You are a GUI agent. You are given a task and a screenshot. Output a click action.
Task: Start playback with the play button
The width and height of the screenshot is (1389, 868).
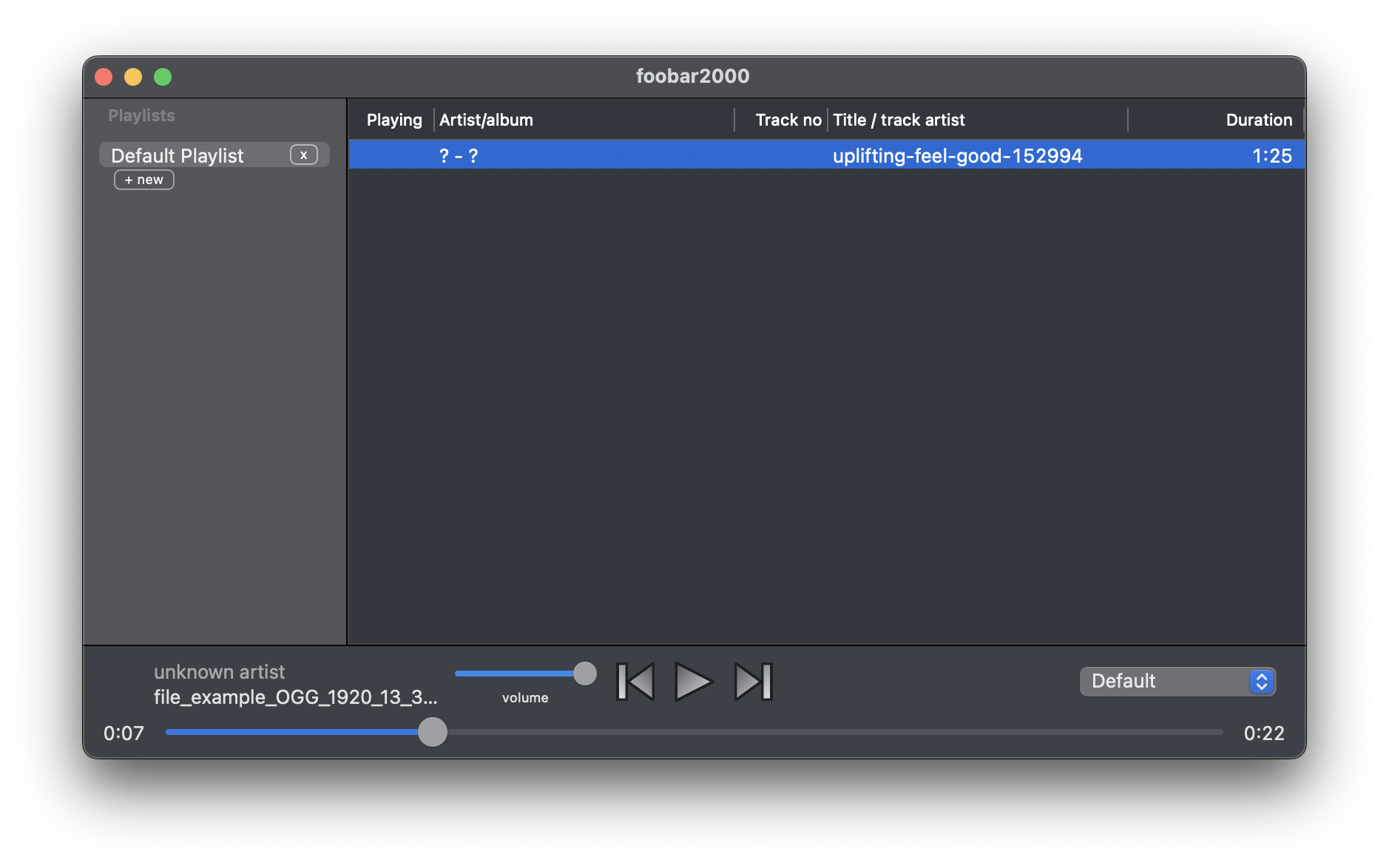693,681
